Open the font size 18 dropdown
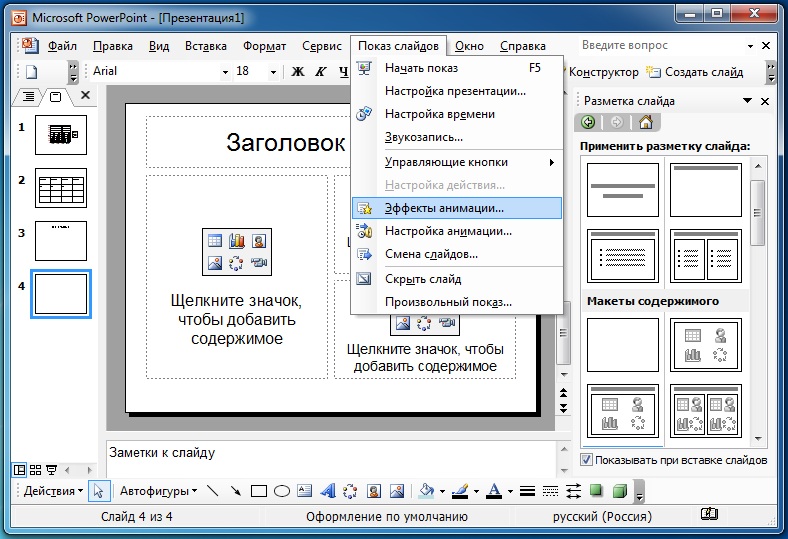This screenshot has width=788, height=539. coord(272,72)
